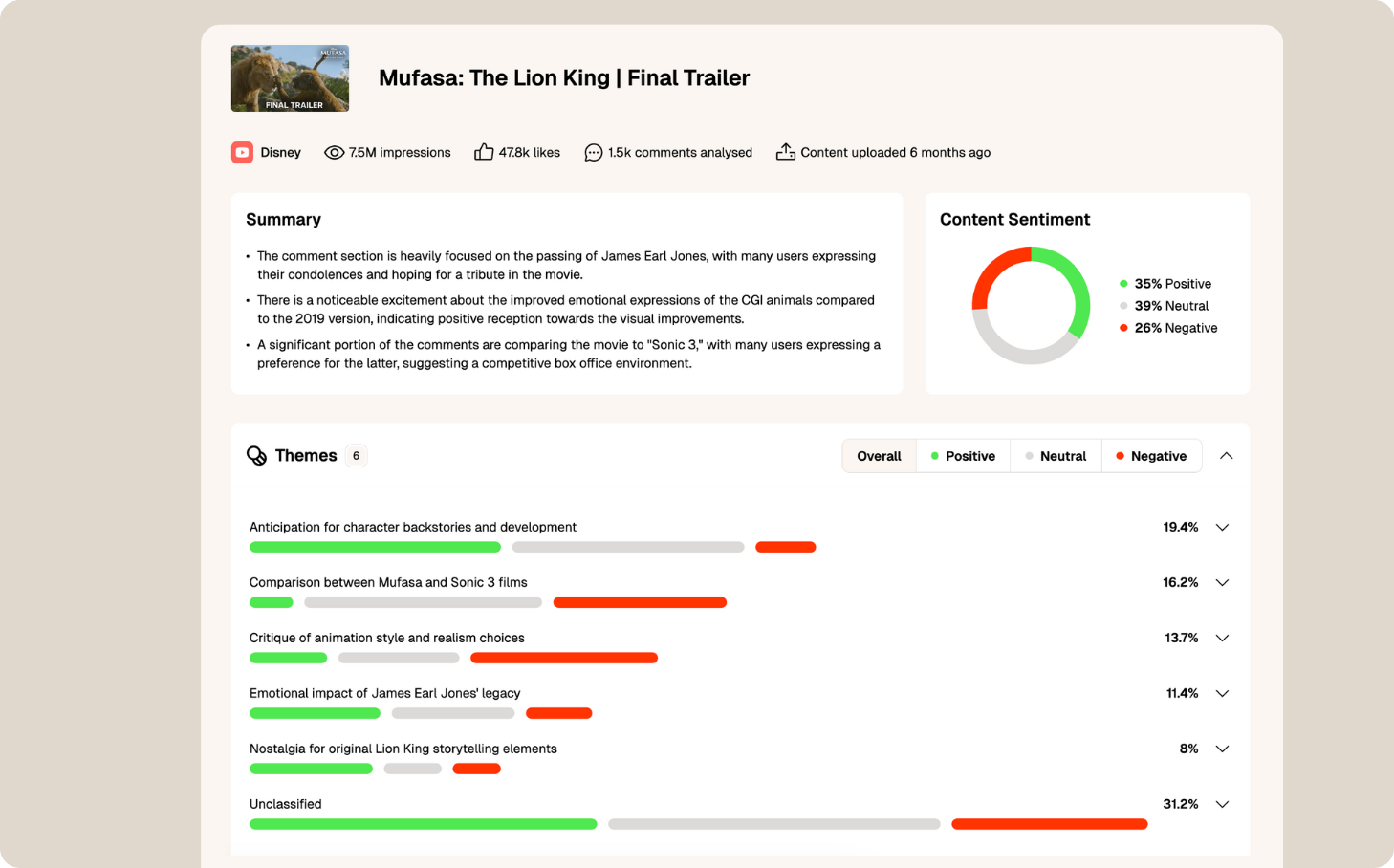Click the green bar for Anticipation theme

375,548
